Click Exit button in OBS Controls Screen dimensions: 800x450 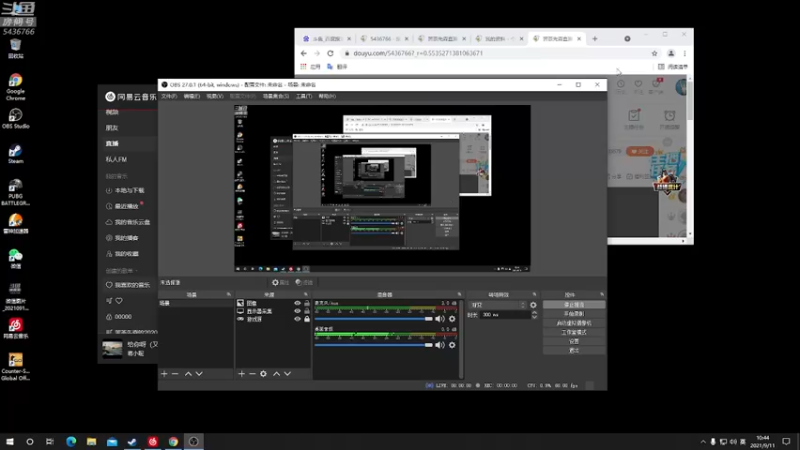tap(574, 351)
